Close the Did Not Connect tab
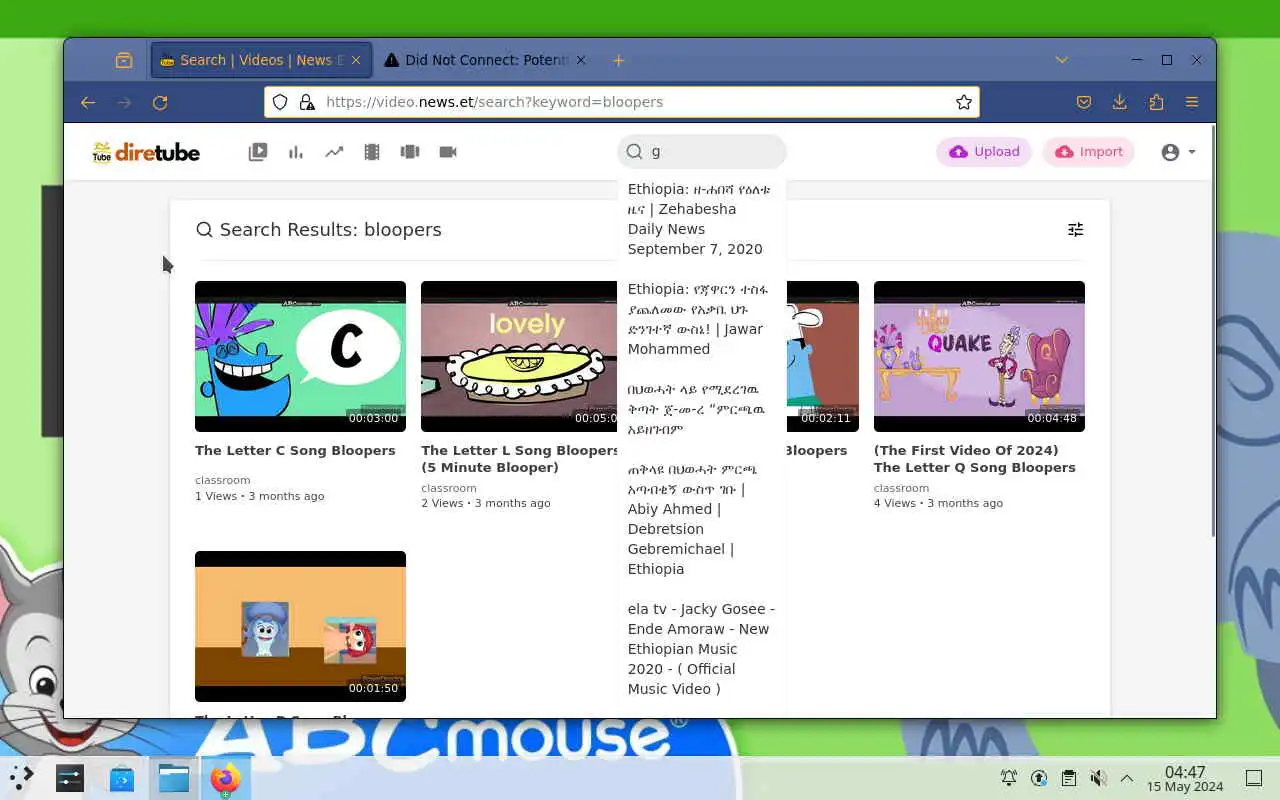 pos(581,60)
